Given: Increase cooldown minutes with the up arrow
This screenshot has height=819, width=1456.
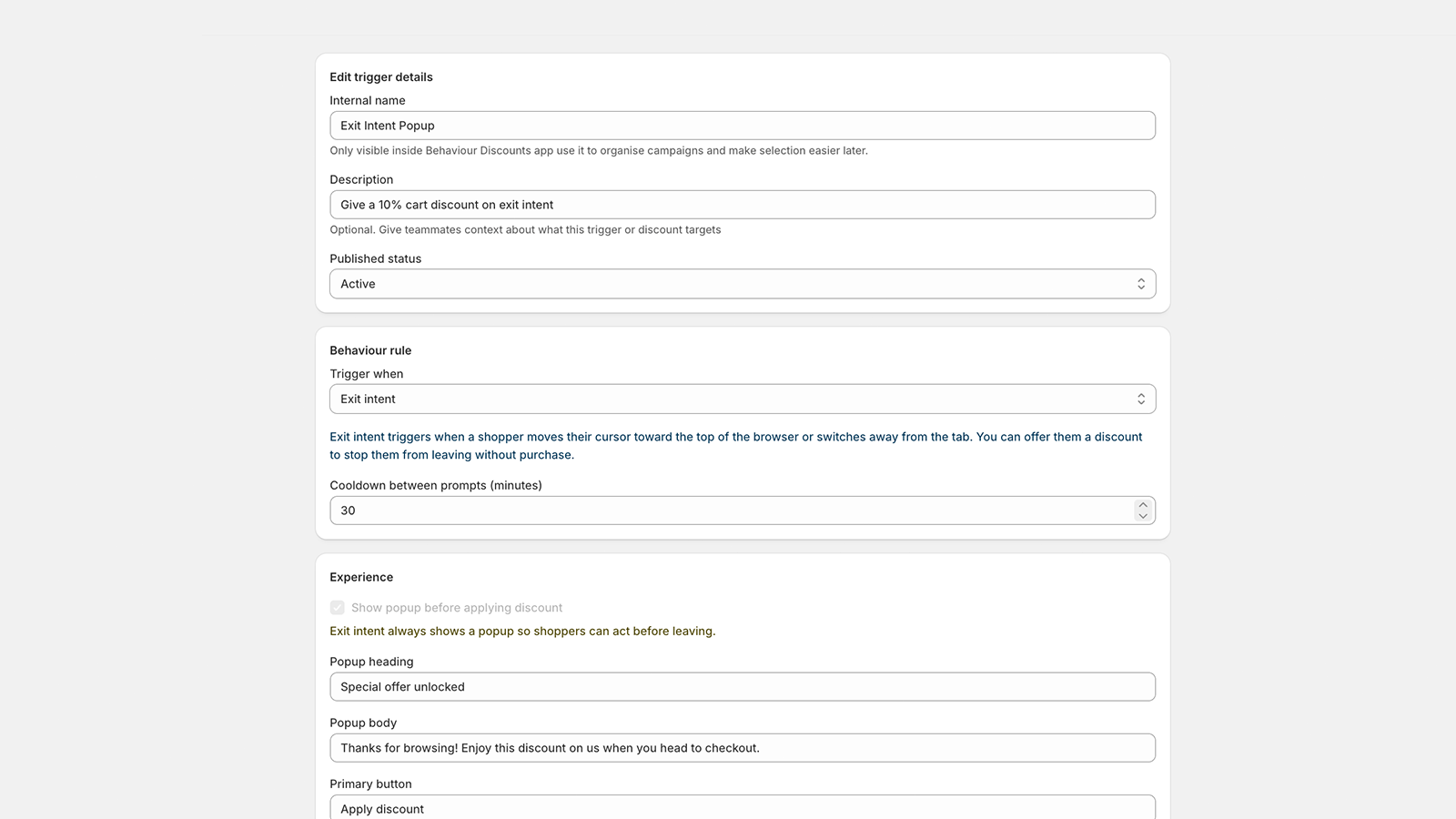Looking at the screenshot, I should point(1142,505).
